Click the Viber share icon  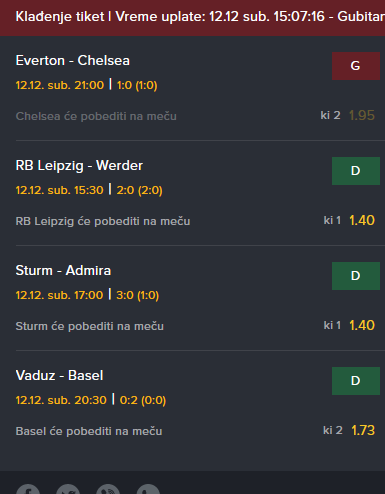[x=108, y=490]
